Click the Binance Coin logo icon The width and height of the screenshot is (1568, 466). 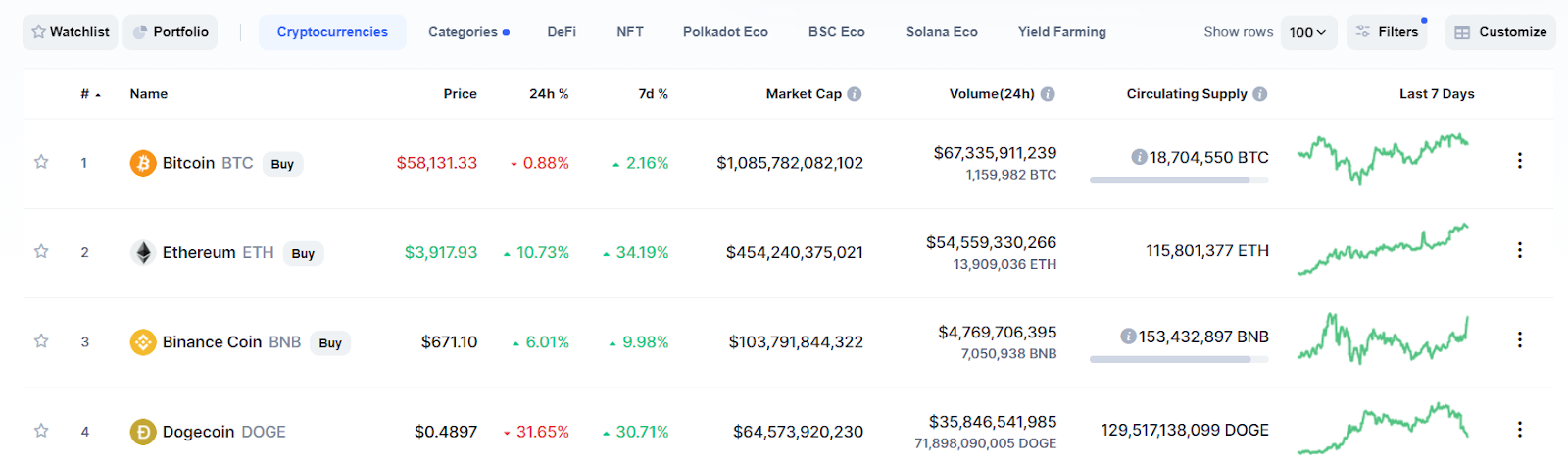click(x=143, y=342)
